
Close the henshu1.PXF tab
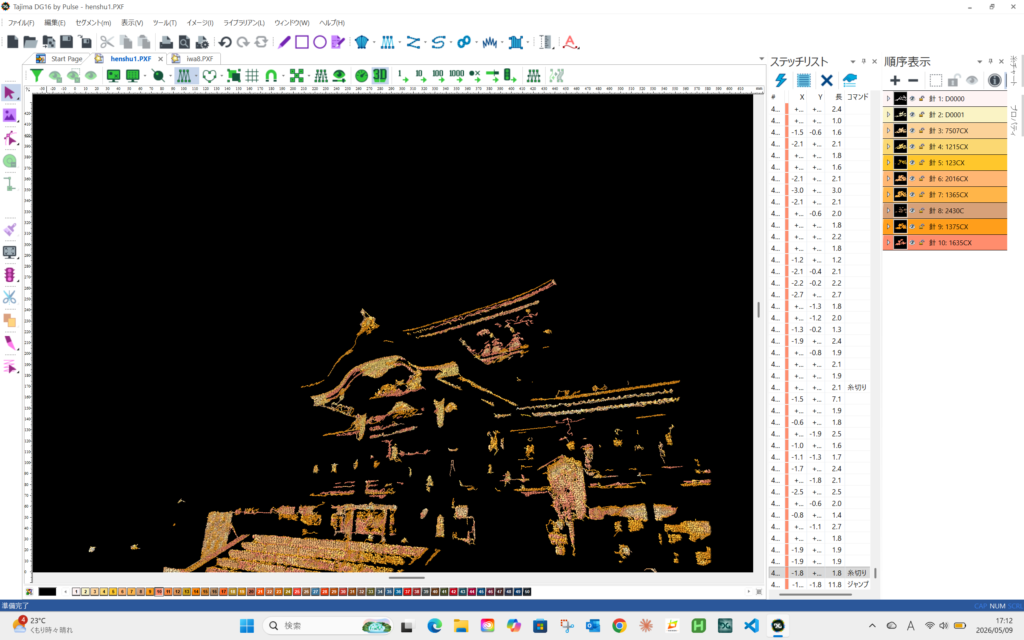click(161, 59)
